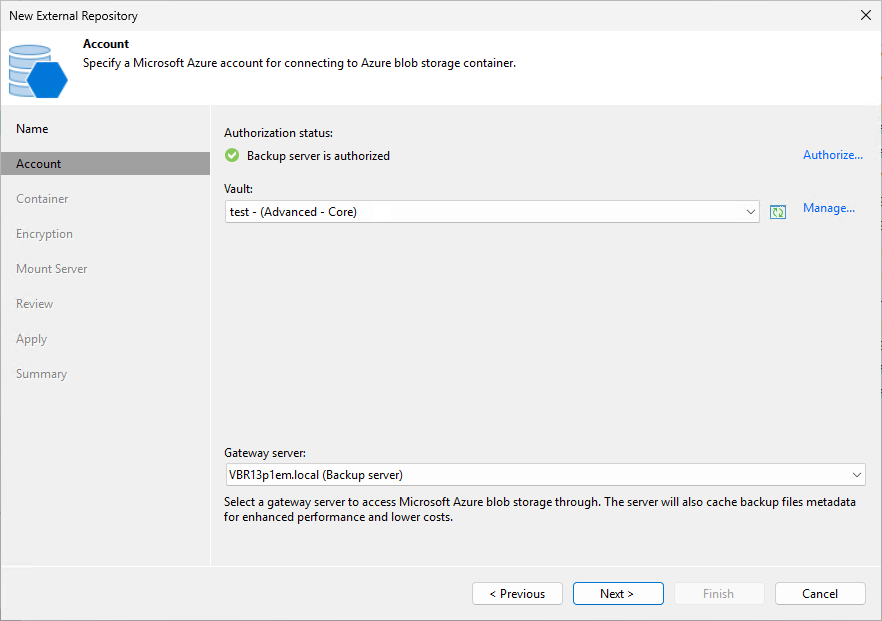The width and height of the screenshot is (882, 621).
Task: Click the Account heading in the header
Action: [x=106, y=44]
